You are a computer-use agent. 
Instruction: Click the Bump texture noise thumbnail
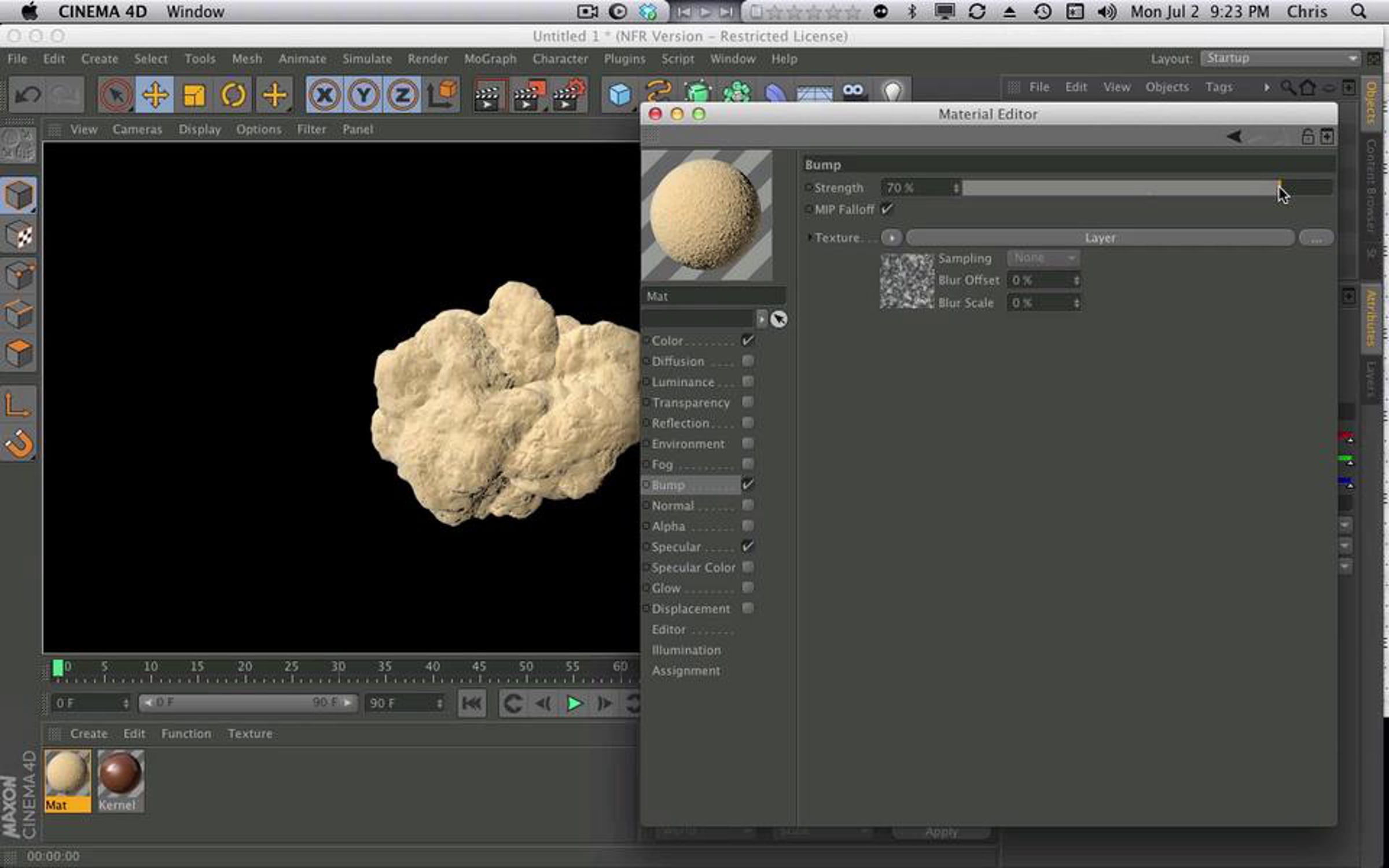click(906, 281)
